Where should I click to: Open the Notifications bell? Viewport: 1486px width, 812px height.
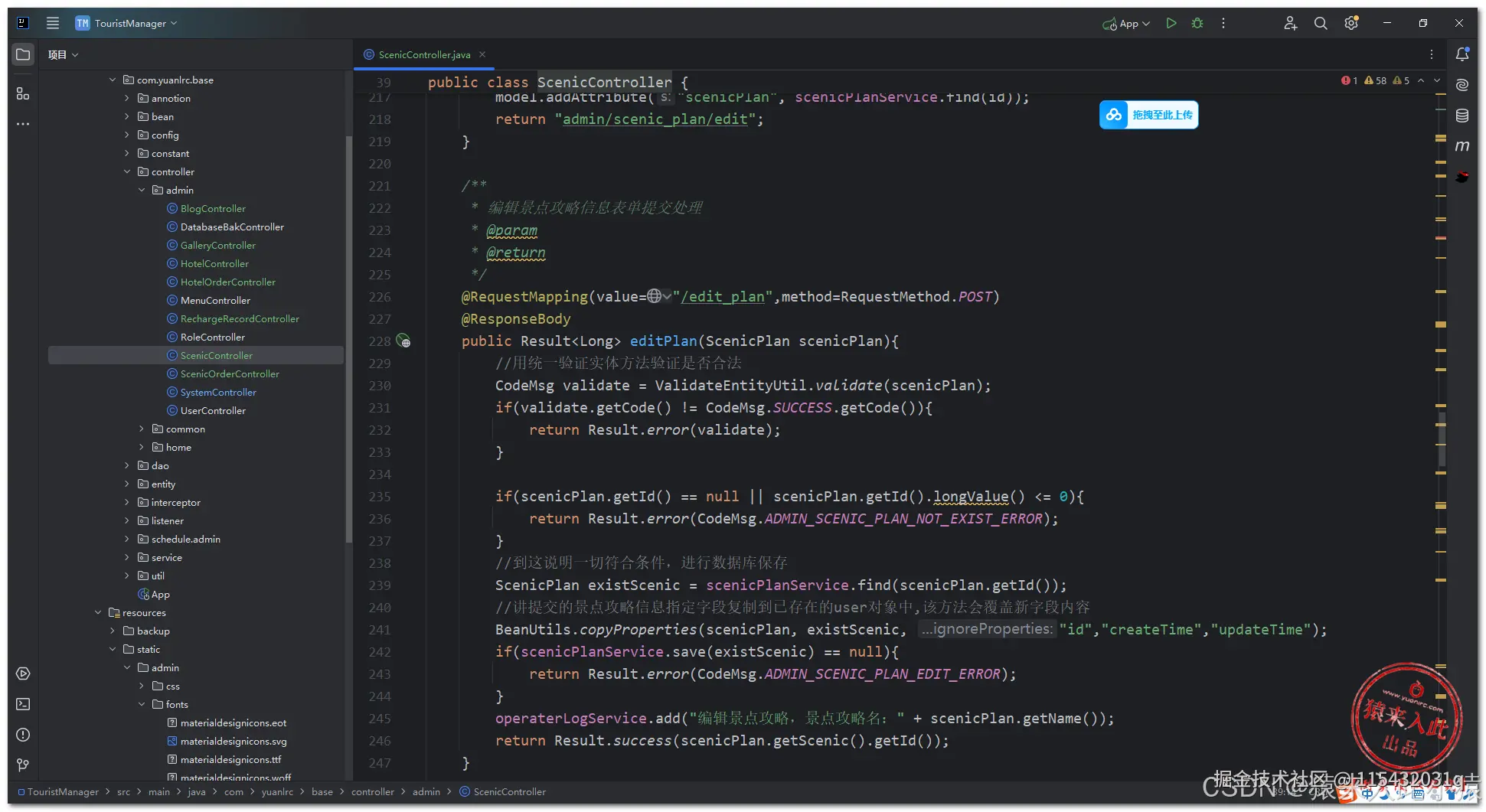(x=1462, y=54)
